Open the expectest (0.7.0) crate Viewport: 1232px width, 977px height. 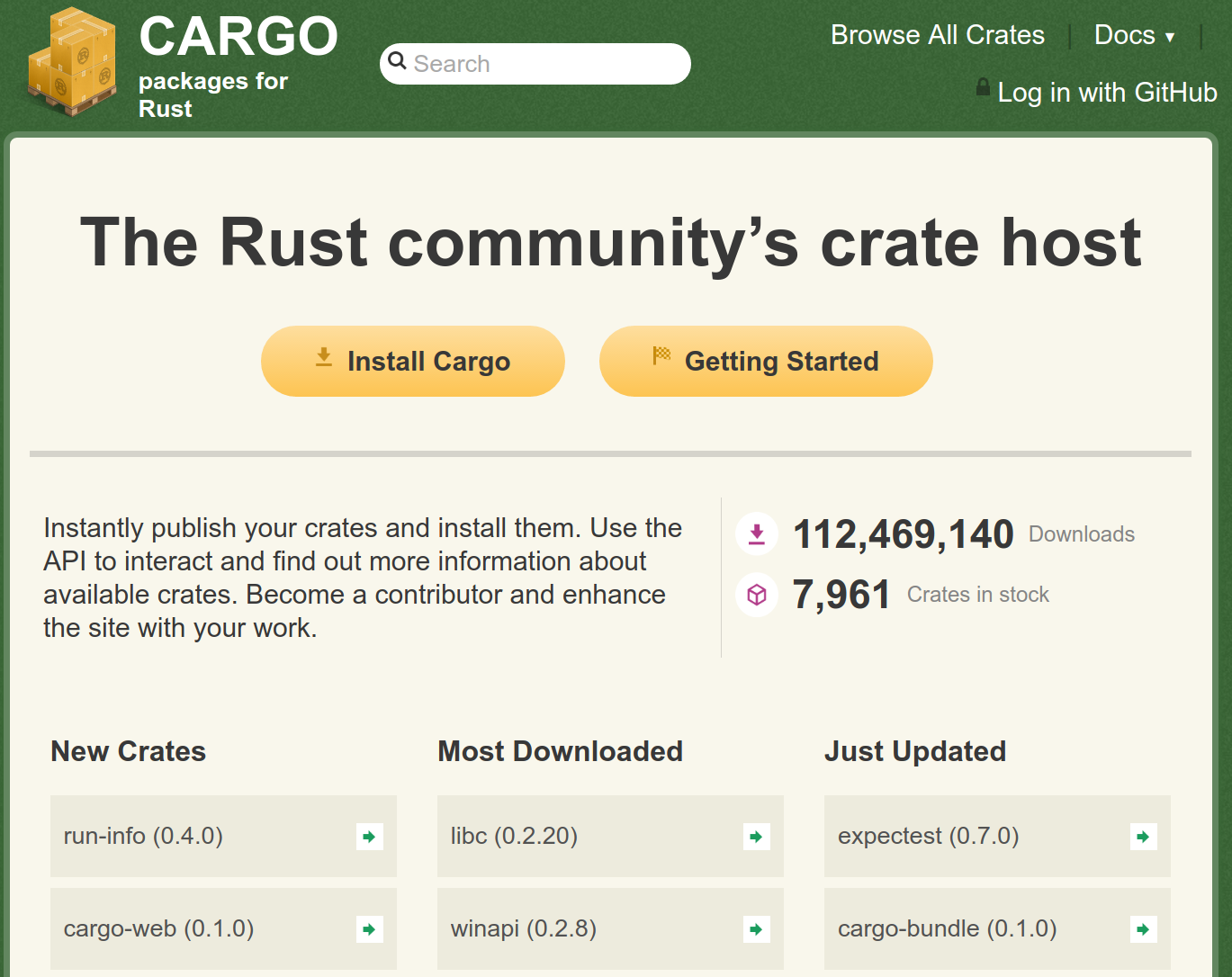tap(997, 836)
